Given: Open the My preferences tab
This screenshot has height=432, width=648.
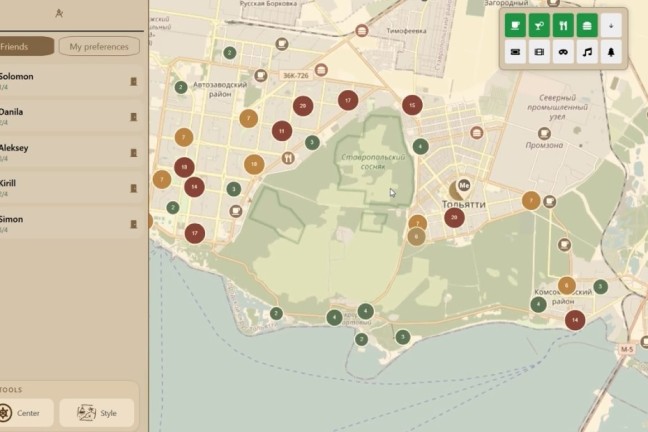Looking at the screenshot, I should (99, 46).
